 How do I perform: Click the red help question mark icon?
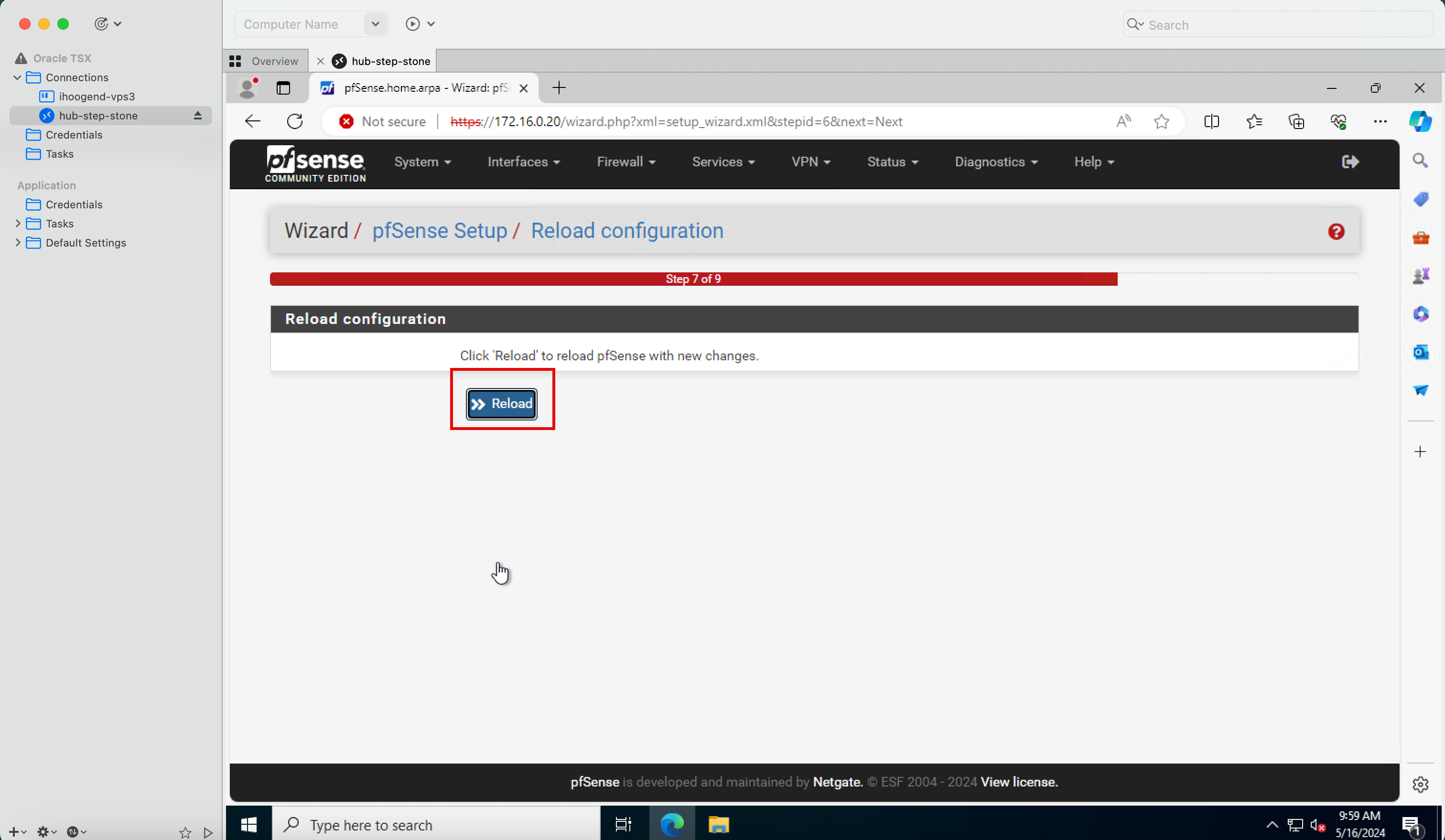pyautogui.click(x=1336, y=232)
